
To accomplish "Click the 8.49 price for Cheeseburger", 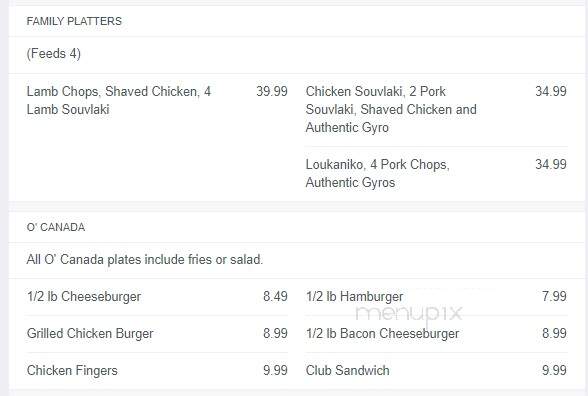I will [x=275, y=297].
